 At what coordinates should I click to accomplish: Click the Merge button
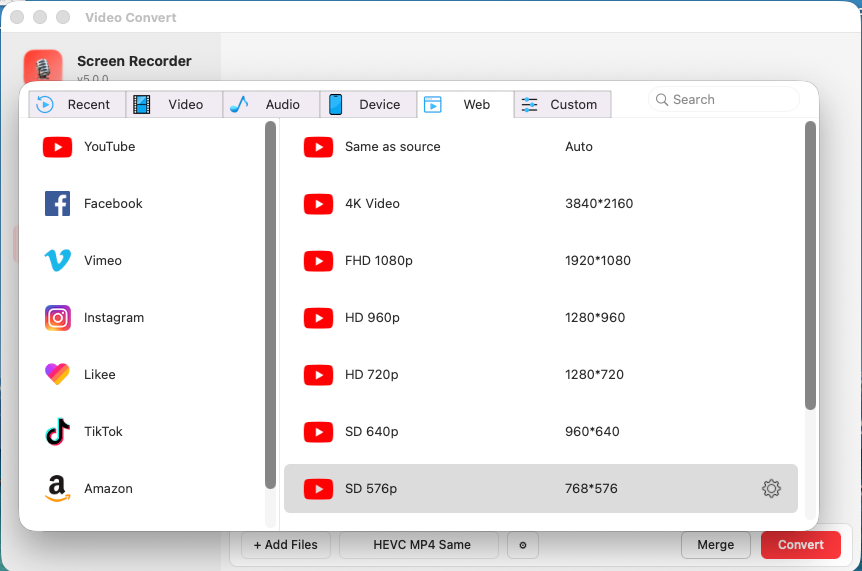(716, 545)
